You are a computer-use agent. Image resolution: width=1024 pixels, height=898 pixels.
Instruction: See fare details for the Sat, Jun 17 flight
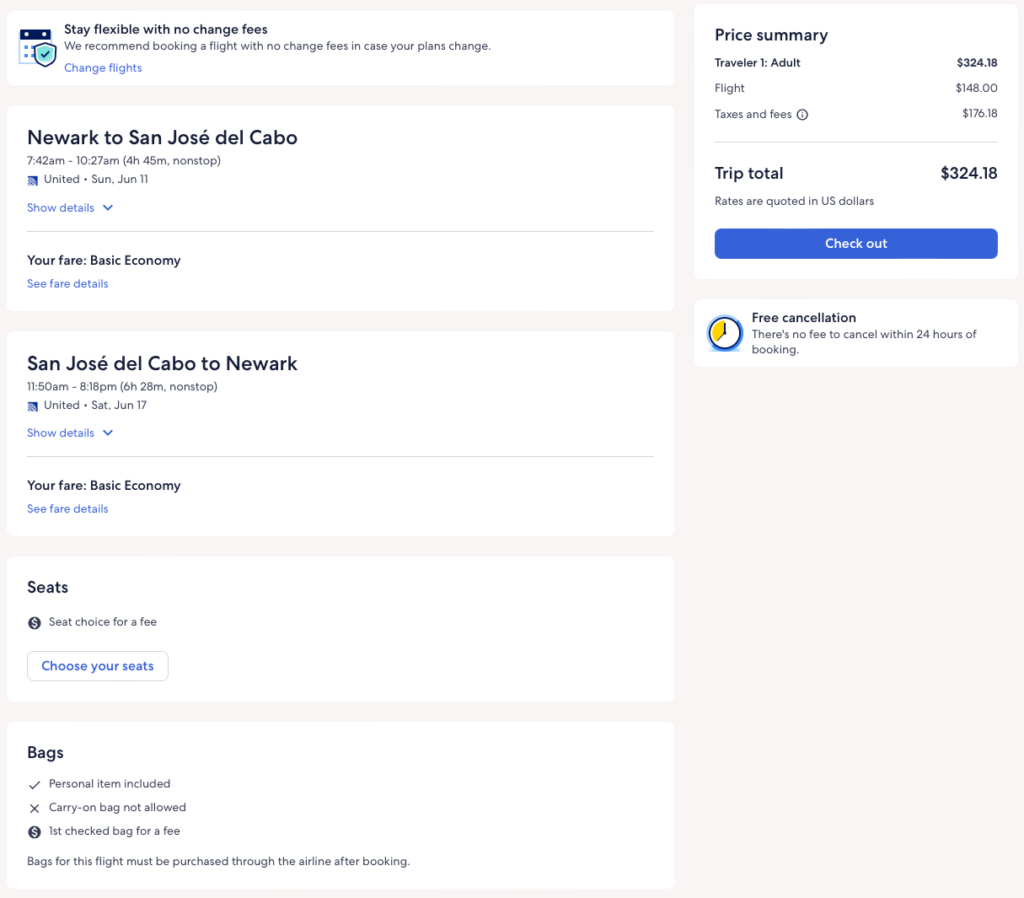[67, 509]
